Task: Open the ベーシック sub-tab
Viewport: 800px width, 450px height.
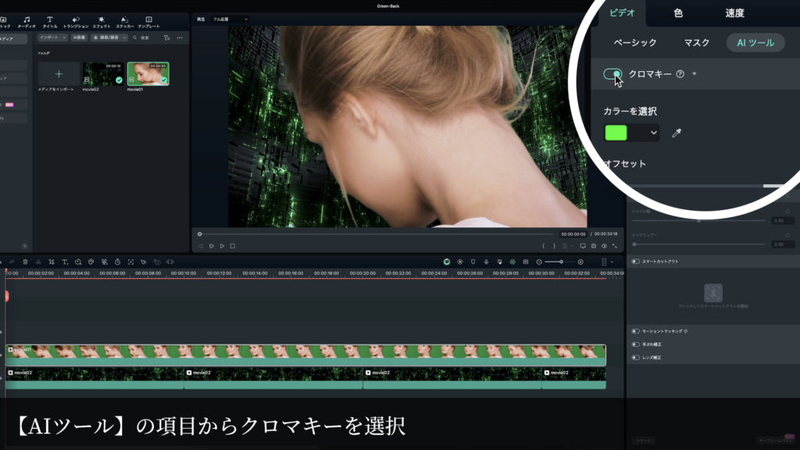Action: pos(635,43)
